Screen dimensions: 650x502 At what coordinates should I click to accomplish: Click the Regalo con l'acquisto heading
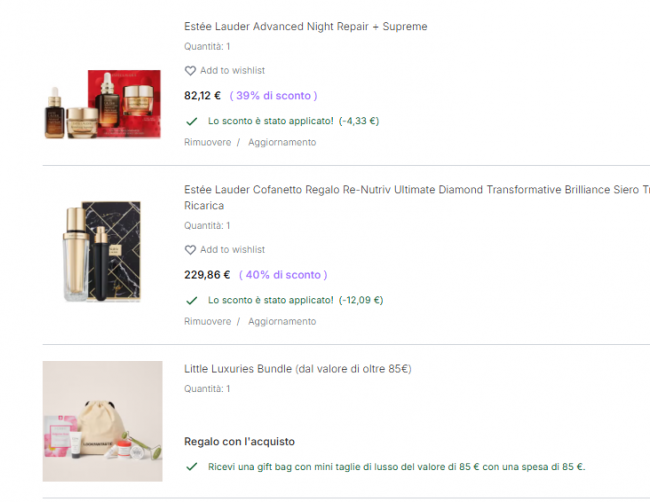pyautogui.click(x=239, y=441)
